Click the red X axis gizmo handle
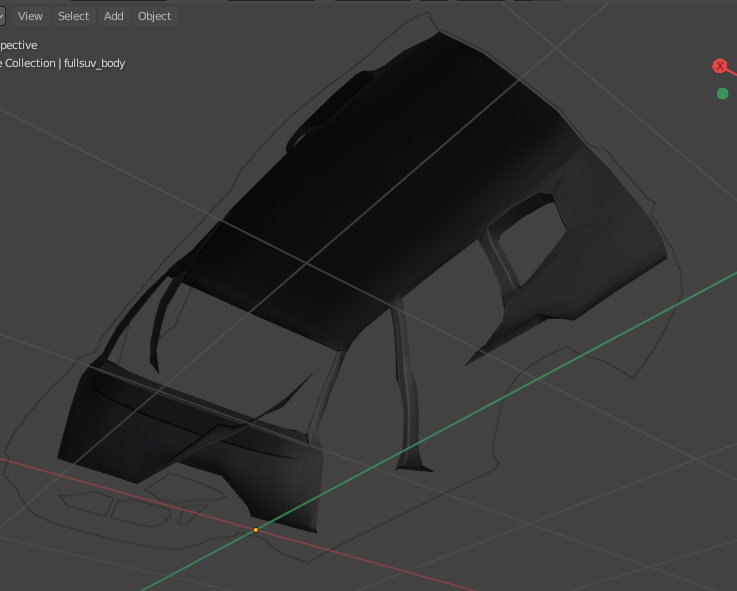The height and width of the screenshot is (591, 737). pyautogui.click(x=720, y=66)
